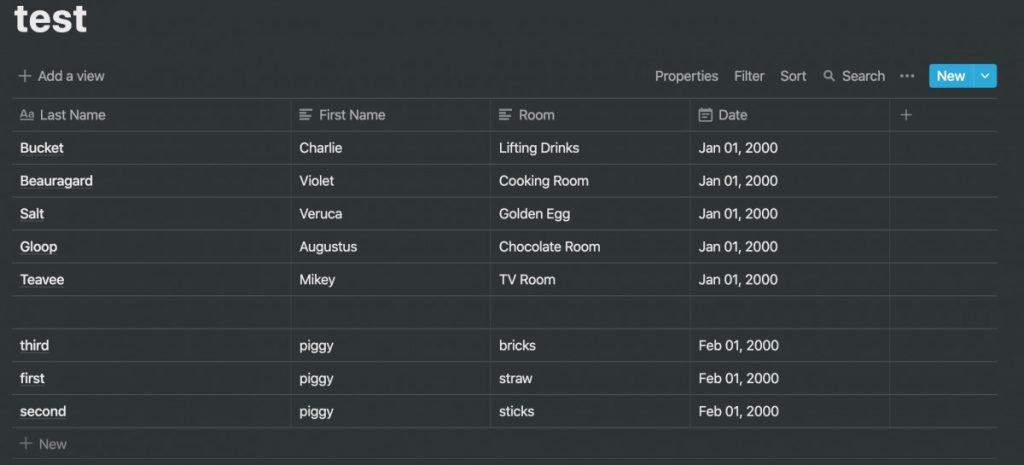Open the Properties menu

686,76
